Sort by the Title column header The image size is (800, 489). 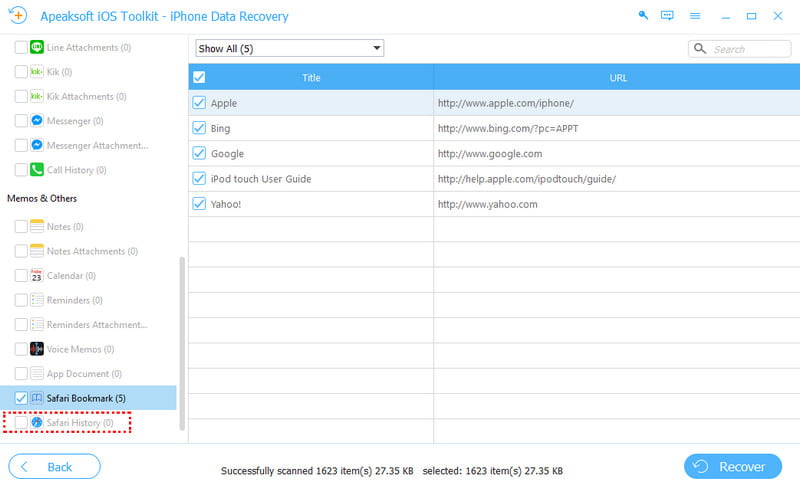tap(311, 78)
